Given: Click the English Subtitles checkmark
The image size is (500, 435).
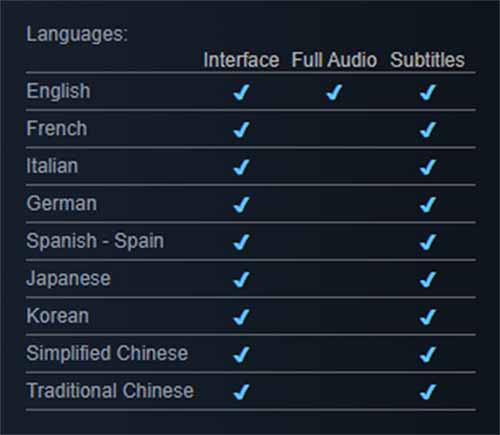Looking at the screenshot, I should tap(428, 92).
